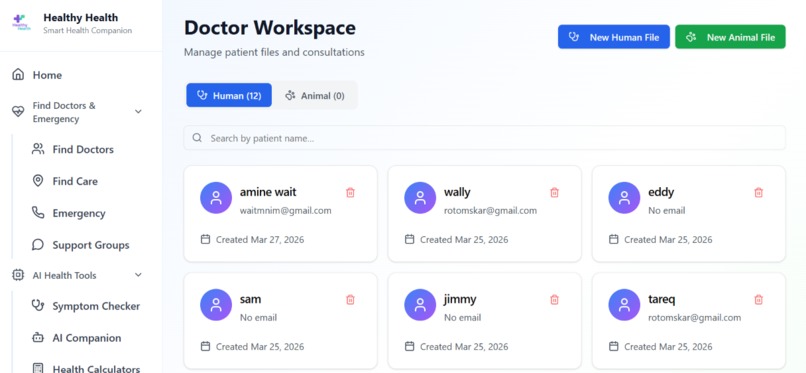This screenshot has height=373, width=806.
Task: Click the phone icon next to Emergency
Action: tap(38, 213)
